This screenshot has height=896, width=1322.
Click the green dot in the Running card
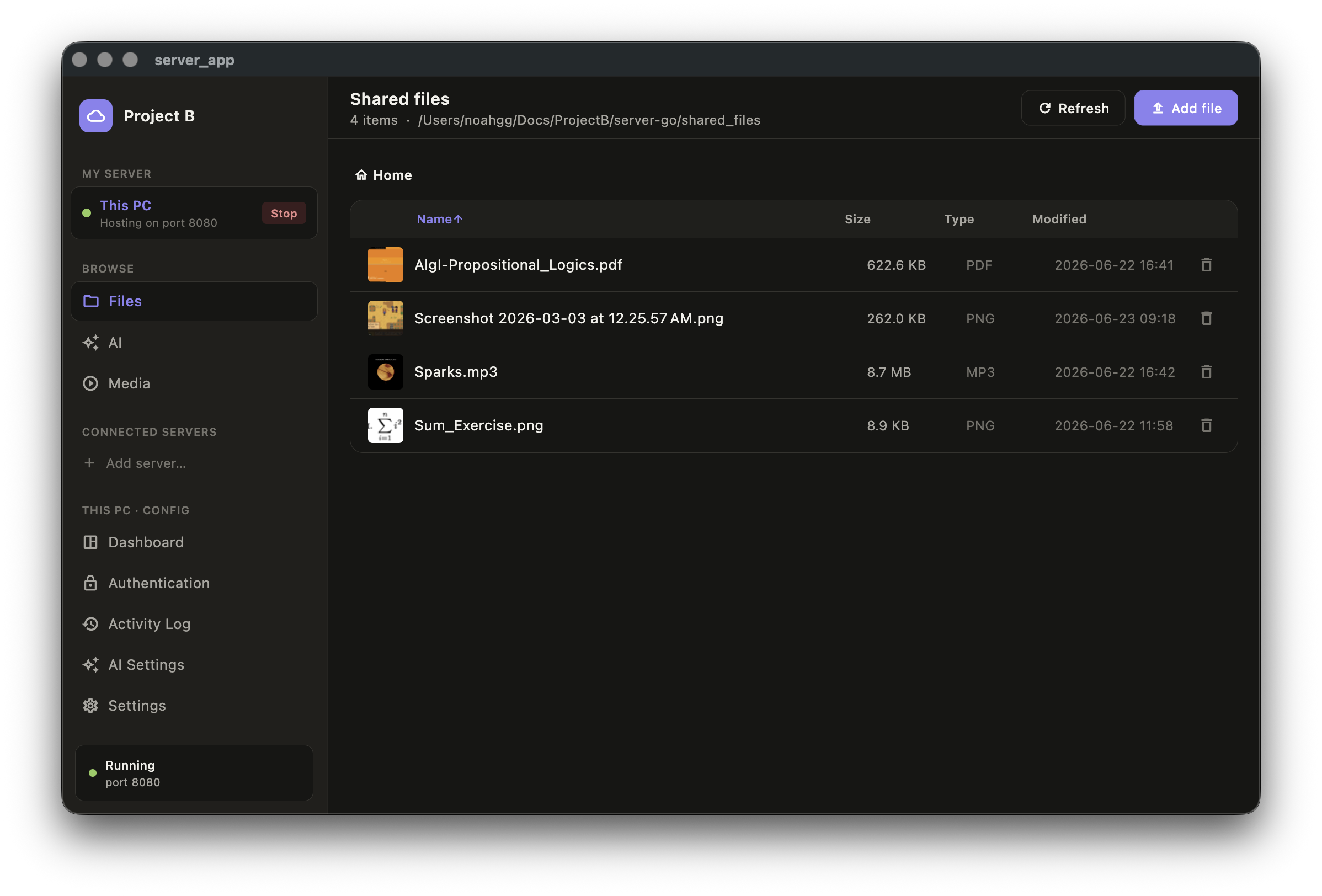click(x=92, y=772)
